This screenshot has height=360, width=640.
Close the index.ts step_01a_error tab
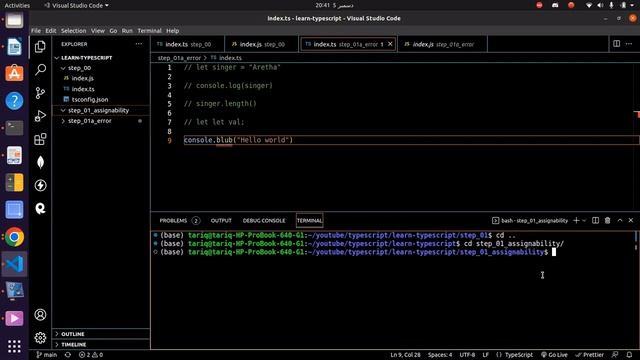(390, 44)
